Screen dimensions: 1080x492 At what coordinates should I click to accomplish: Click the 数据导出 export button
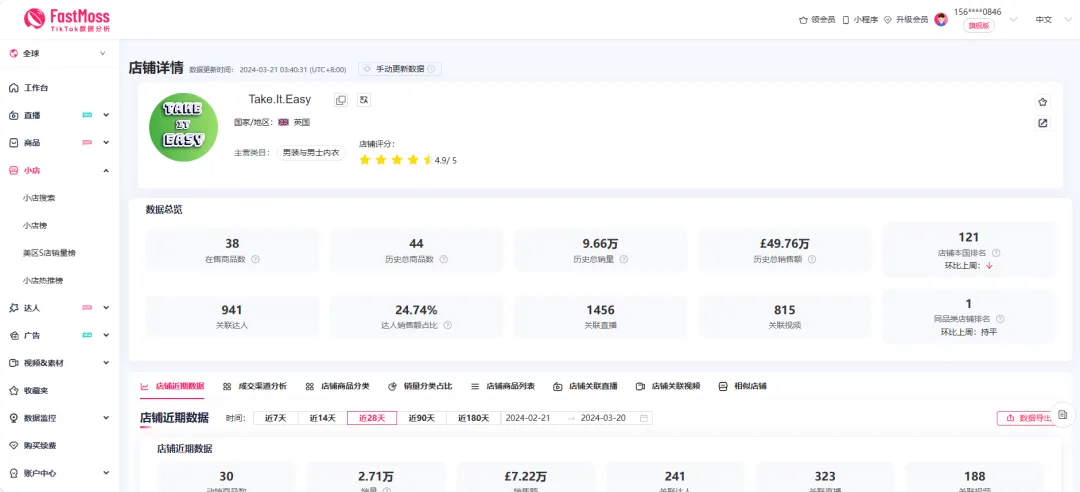tap(1028, 418)
